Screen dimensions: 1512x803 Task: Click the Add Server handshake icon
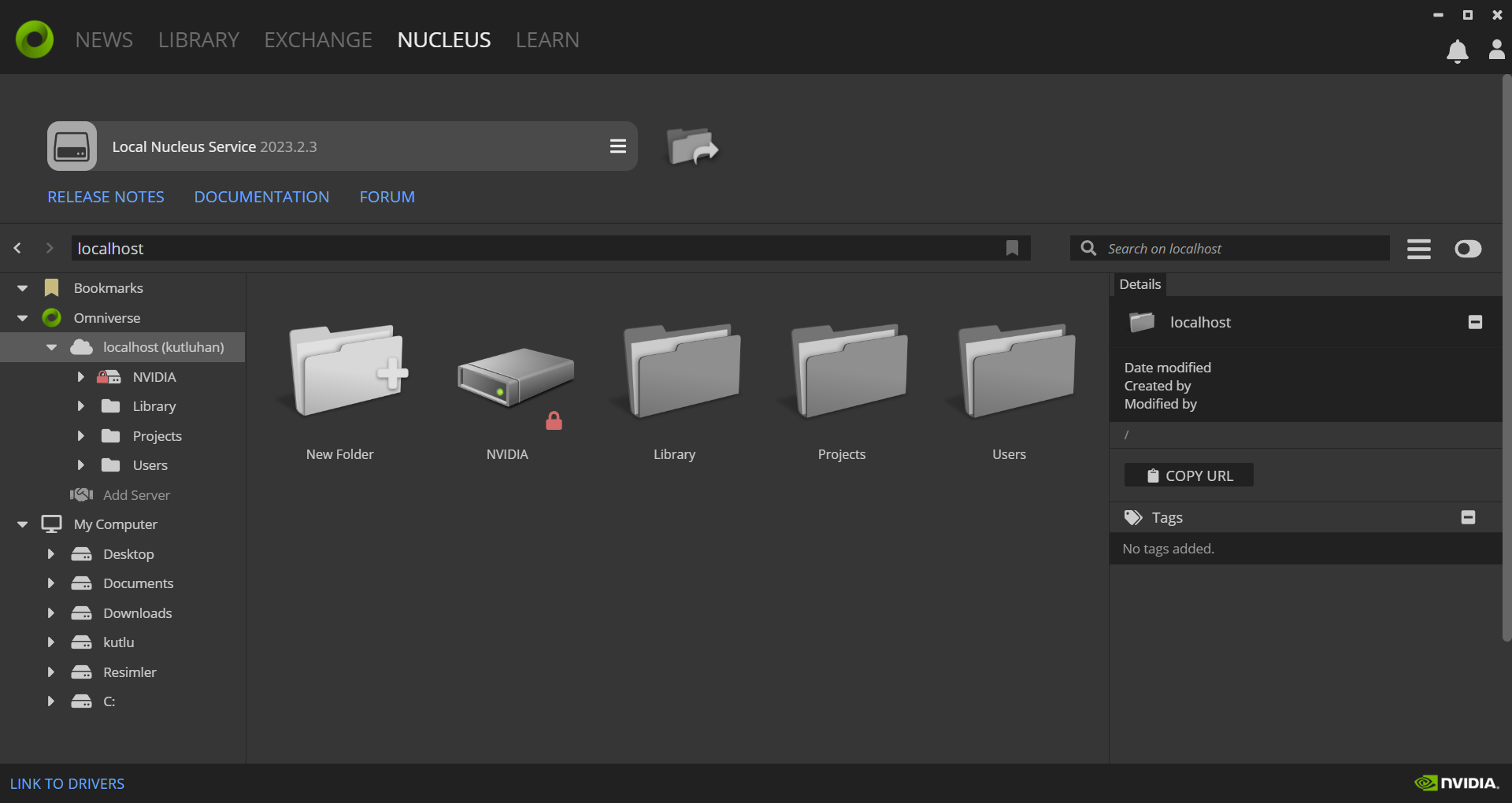[x=81, y=494]
